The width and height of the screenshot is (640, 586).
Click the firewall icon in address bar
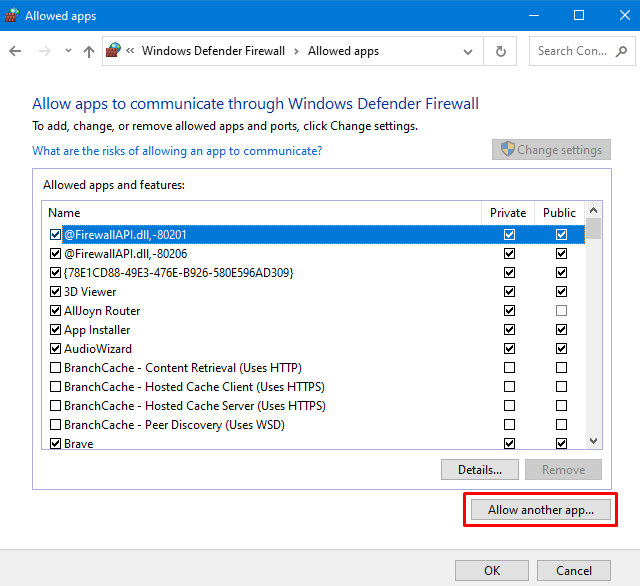pyautogui.click(x=113, y=51)
